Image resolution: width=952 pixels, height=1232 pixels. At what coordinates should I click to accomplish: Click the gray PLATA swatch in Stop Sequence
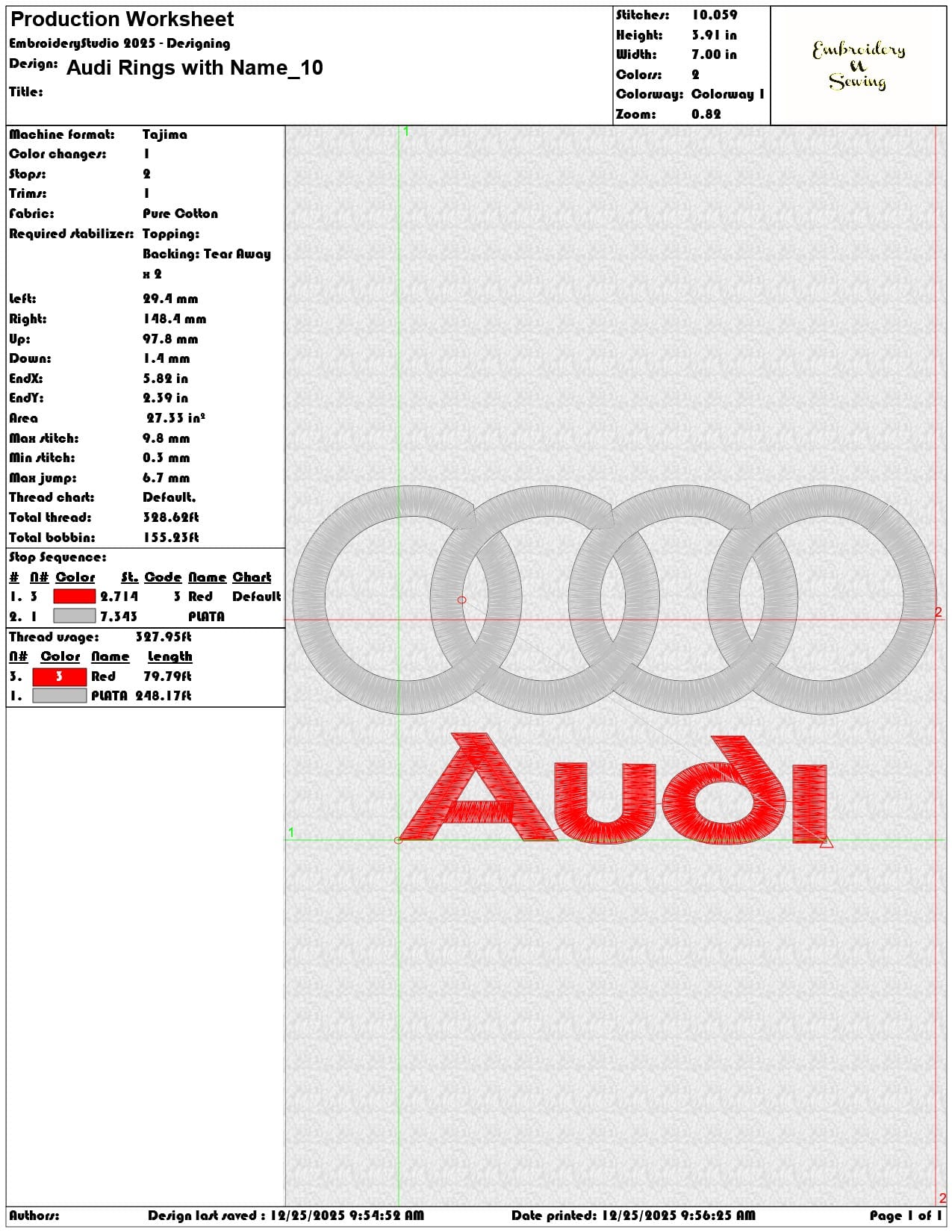tap(75, 616)
